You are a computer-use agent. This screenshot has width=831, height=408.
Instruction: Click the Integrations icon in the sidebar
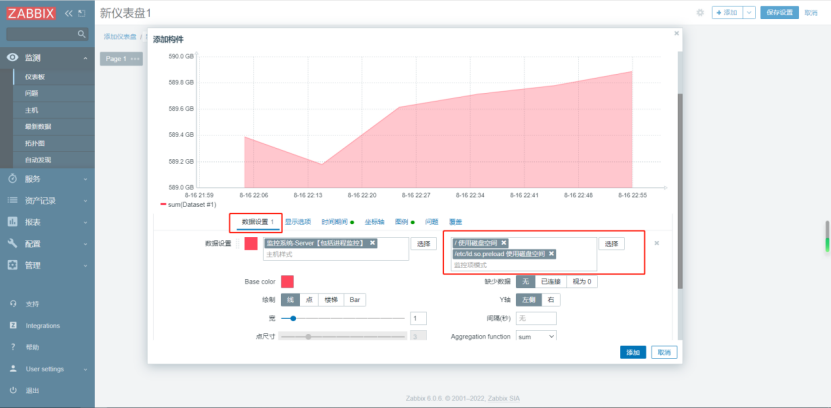pyautogui.click(x=13, y=326)
